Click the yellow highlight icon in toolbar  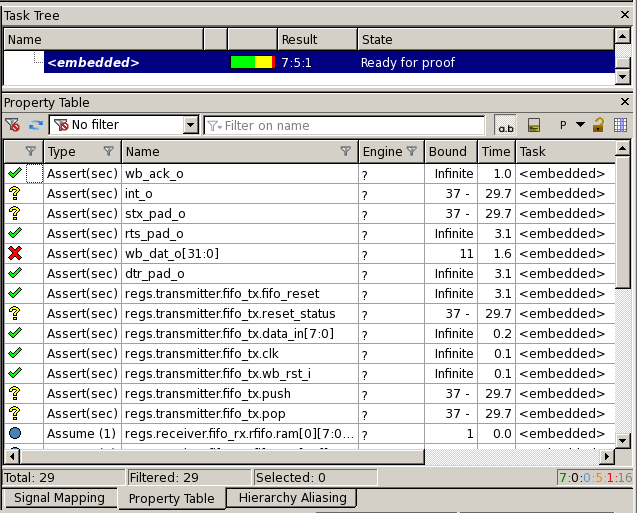pyautogui.click(x=534, y=125)
